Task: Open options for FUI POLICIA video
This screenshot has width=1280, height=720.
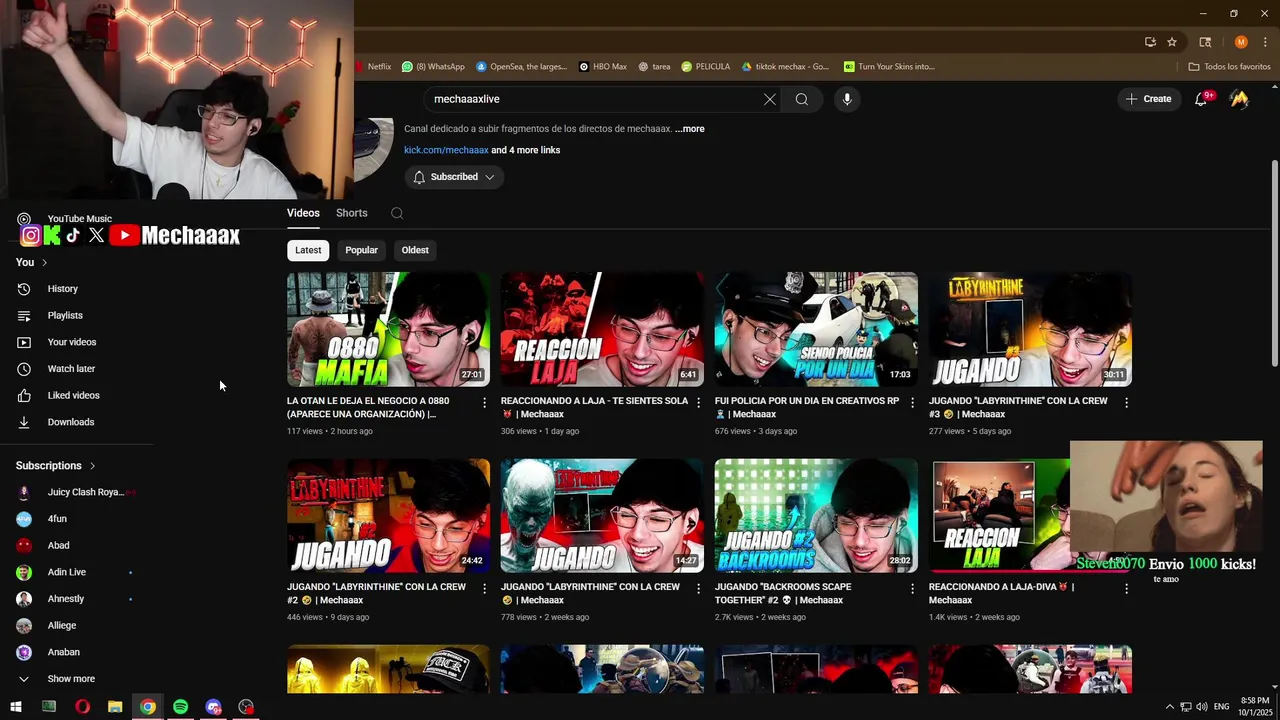Action: [x=912, y=402]
